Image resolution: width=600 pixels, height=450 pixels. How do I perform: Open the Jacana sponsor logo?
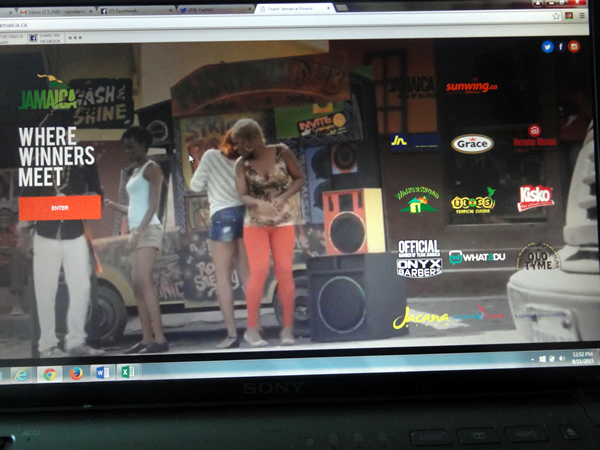point(421,318)
